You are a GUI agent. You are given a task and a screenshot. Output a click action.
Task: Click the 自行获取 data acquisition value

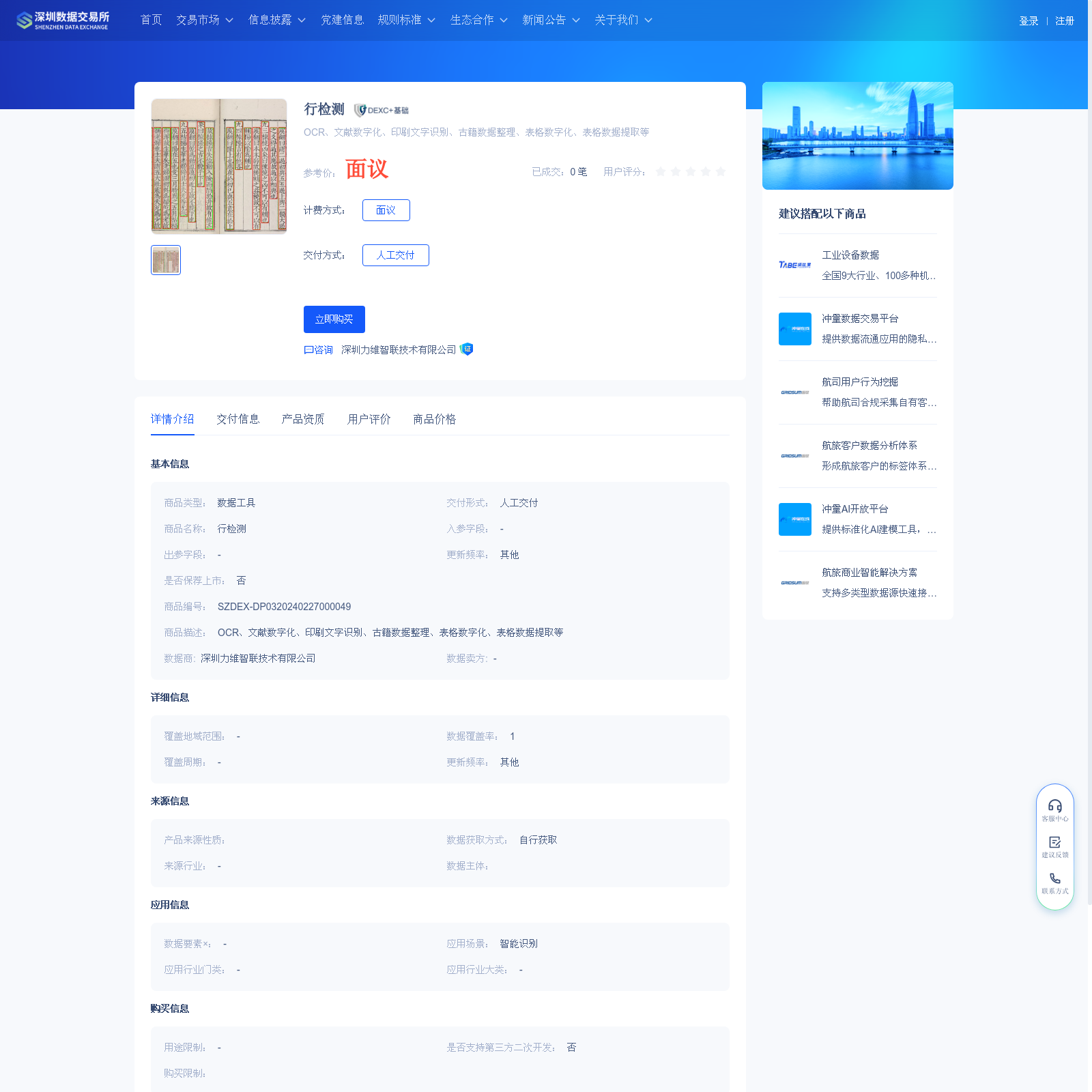point(538,840)
